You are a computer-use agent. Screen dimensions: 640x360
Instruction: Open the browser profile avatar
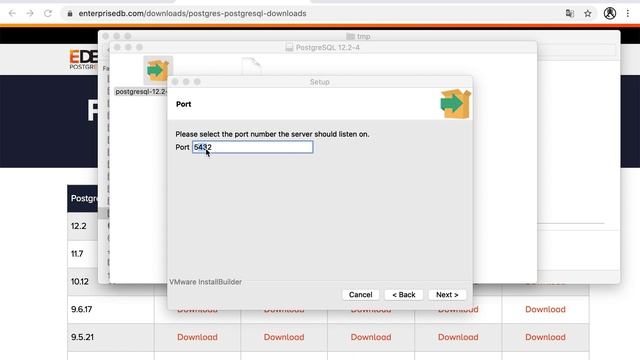point(610,13)
